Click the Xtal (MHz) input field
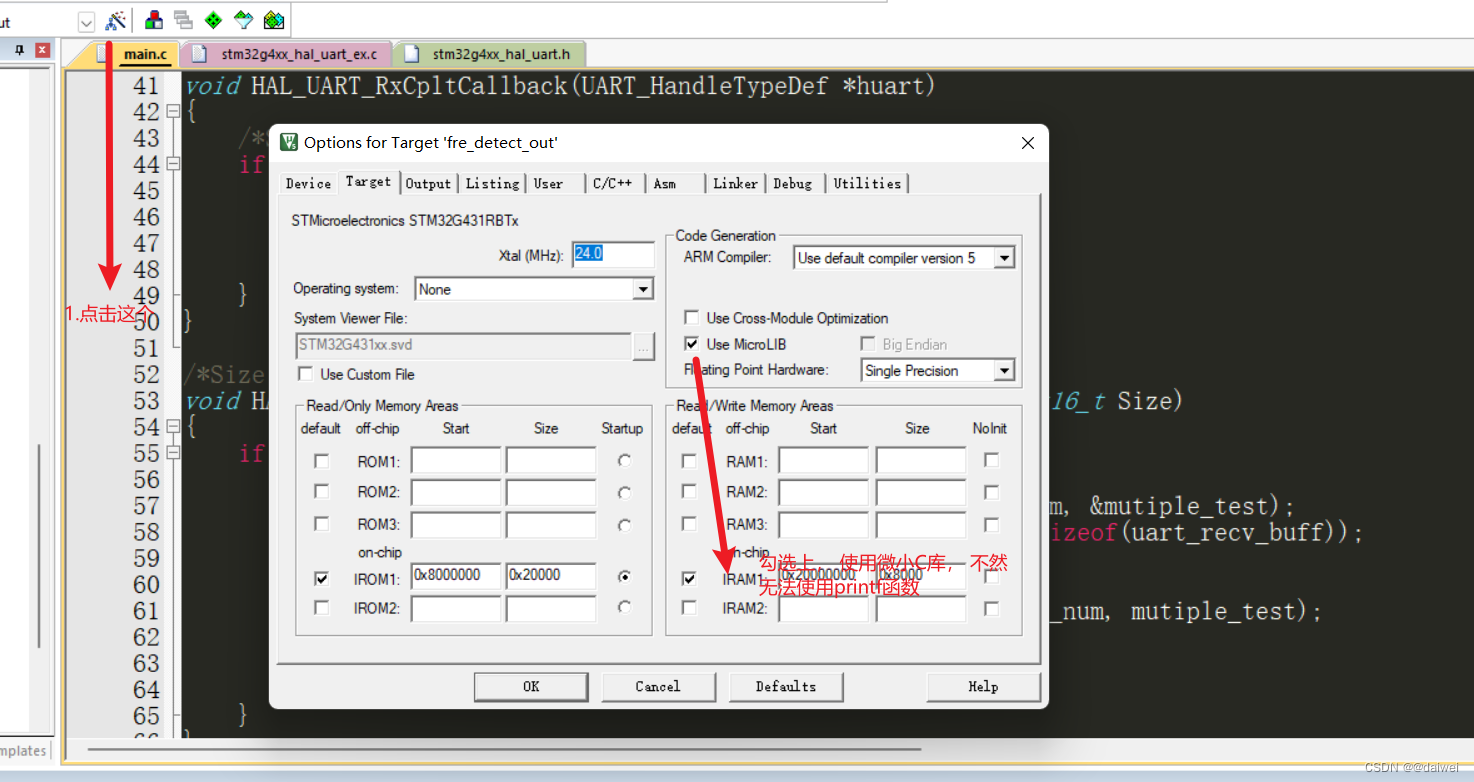Viewport: 1474px width, 782px height. click(x=612, y=254)
